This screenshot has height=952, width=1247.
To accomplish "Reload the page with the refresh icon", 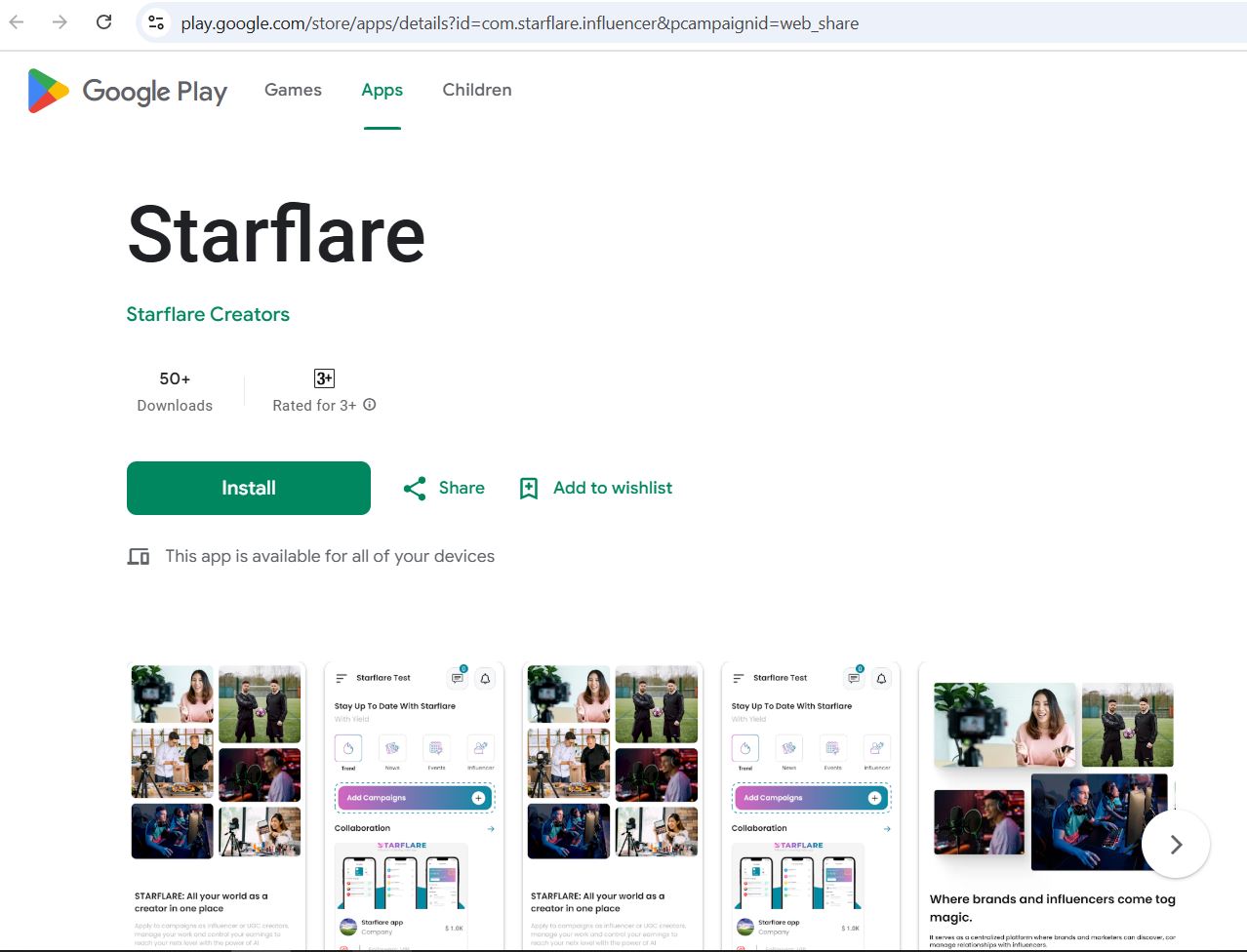I will pos(104,22).
